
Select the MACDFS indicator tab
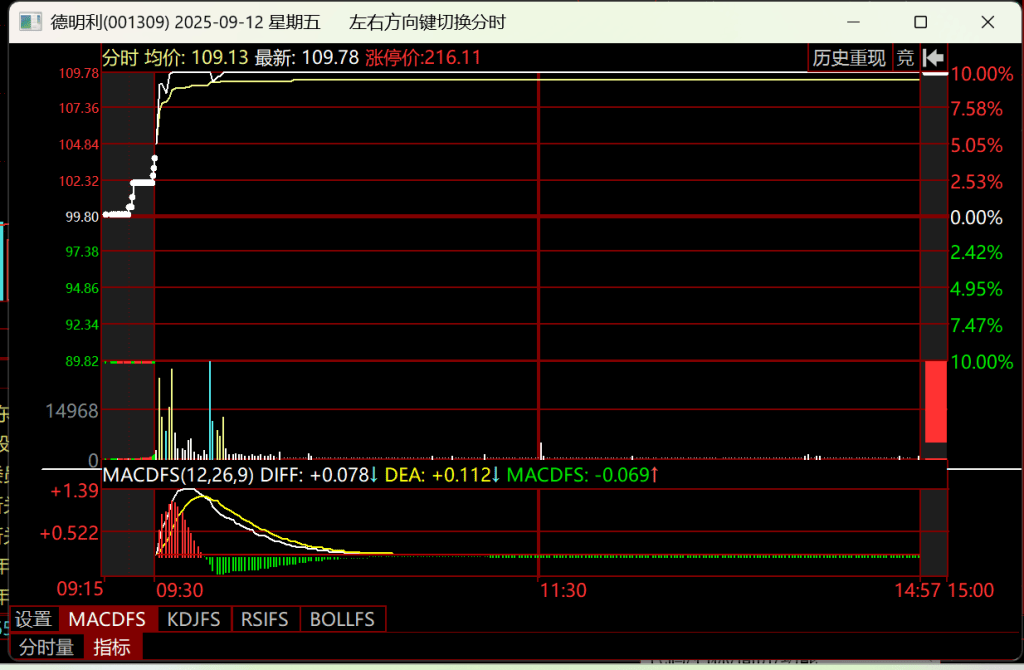click(x=107, y=619)
